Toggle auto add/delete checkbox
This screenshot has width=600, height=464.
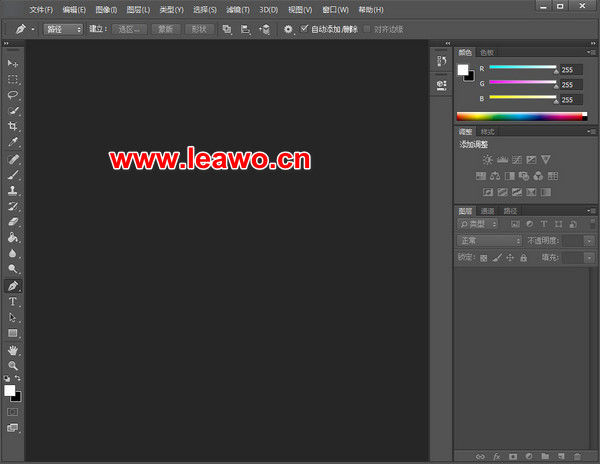(x=304, y=29)
